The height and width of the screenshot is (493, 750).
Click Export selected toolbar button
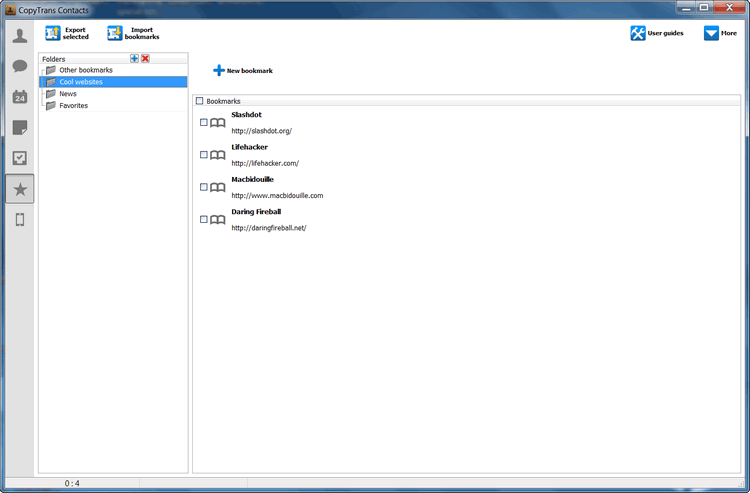tap(67, 33)
